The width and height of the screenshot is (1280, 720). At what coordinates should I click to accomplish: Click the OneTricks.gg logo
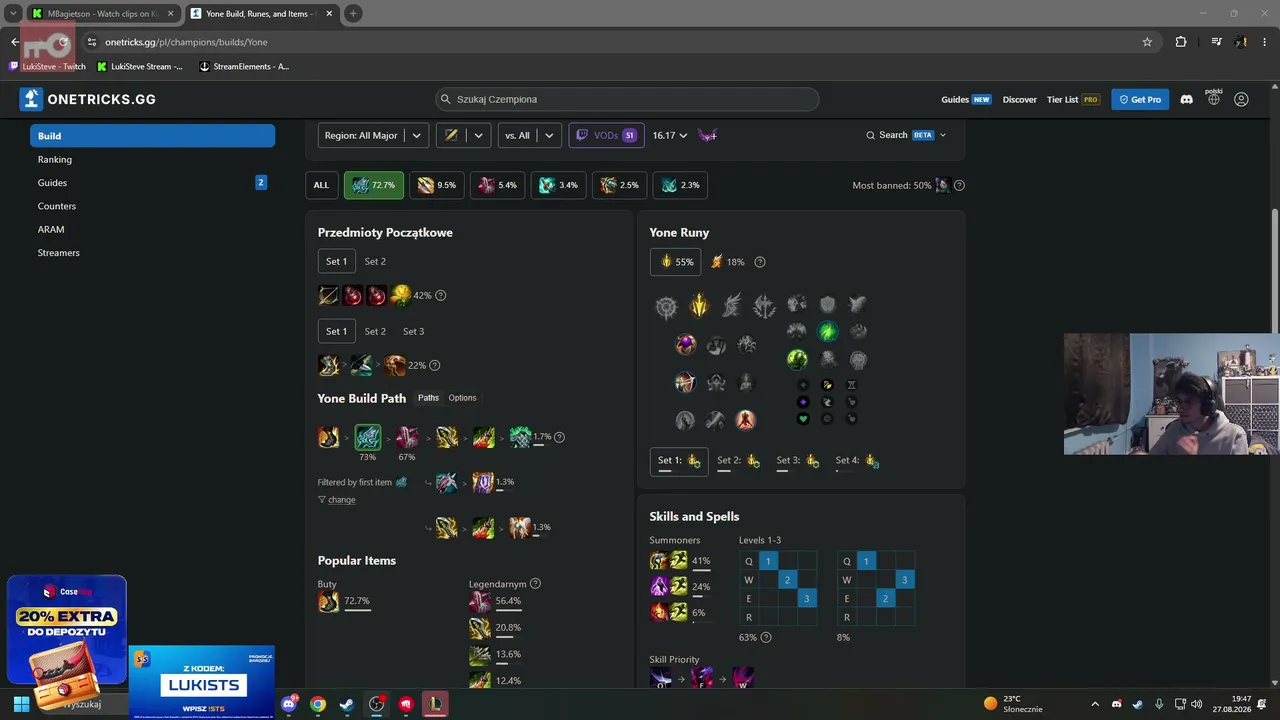tap(88, 99)
